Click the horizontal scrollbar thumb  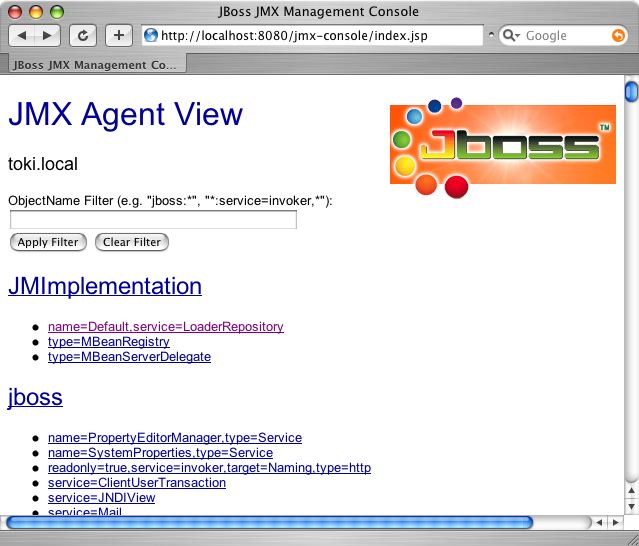(269, 522)
